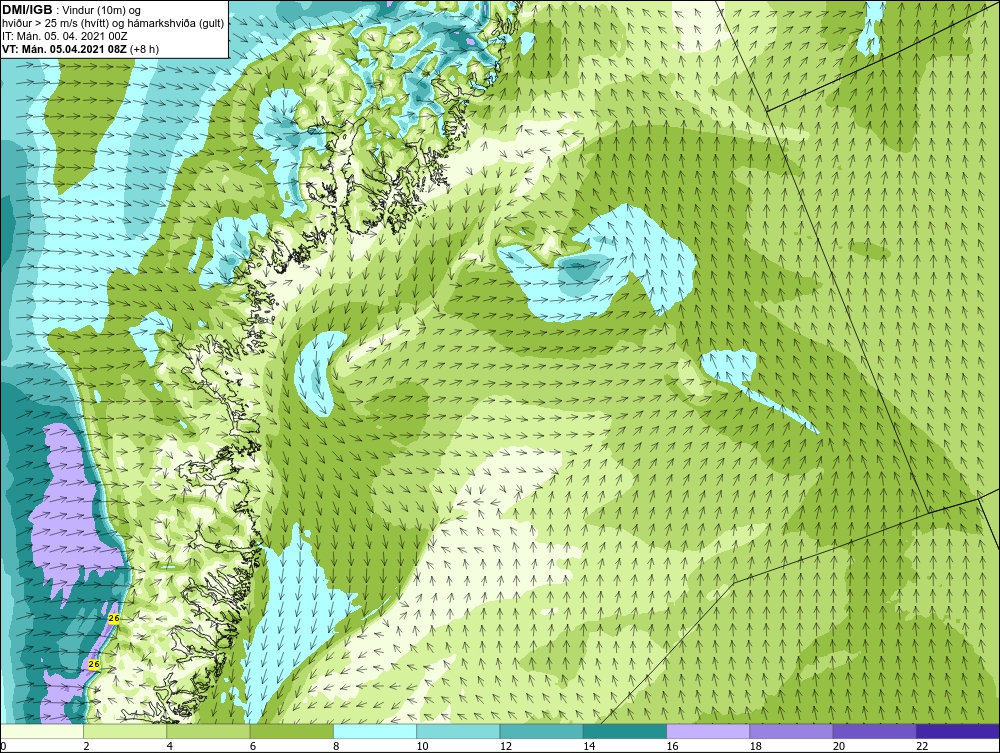Click the legend value label 16
1000x753 pixels.
click(672, 746)
